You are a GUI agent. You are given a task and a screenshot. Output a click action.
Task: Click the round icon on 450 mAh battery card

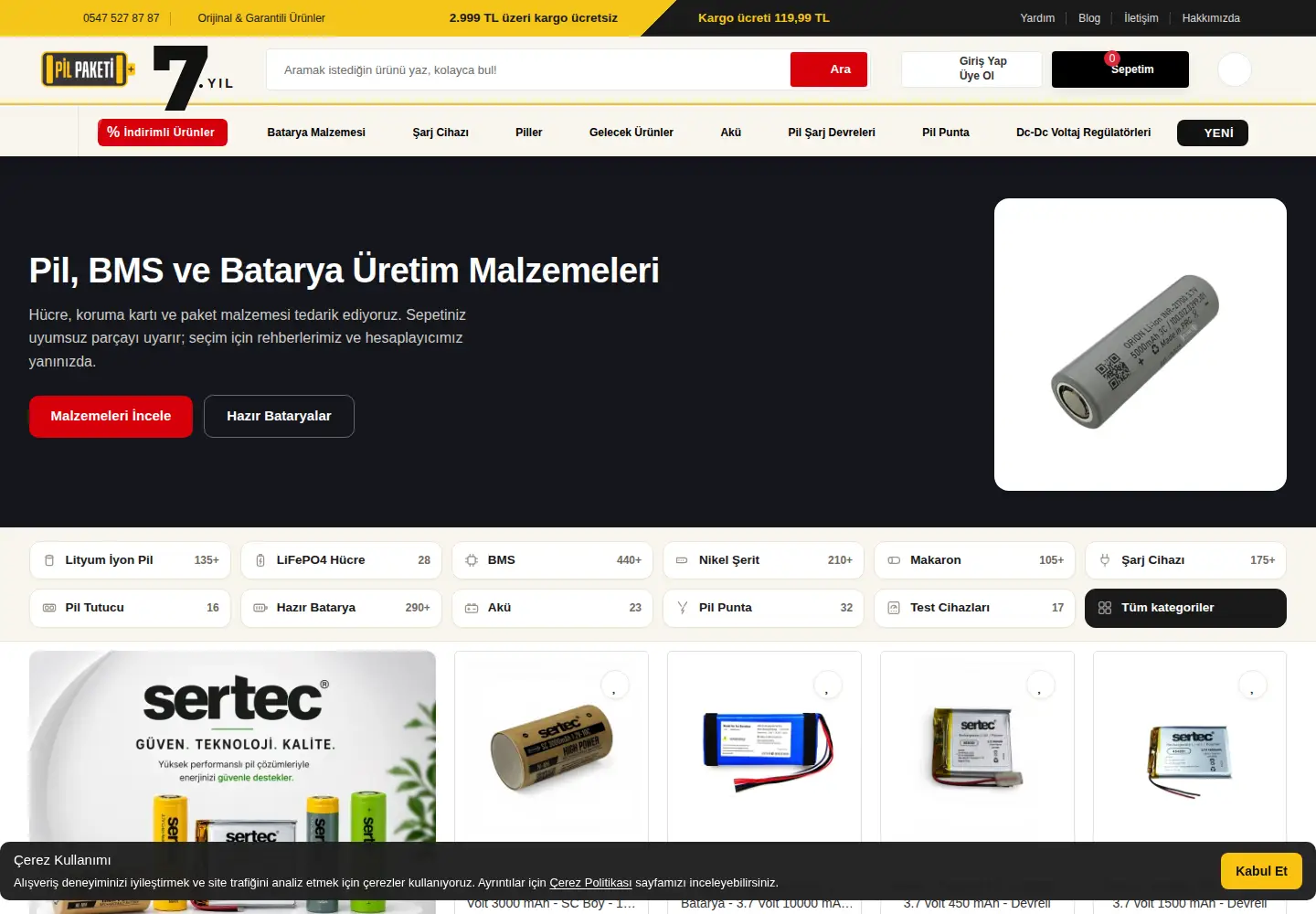(1041, 685)
